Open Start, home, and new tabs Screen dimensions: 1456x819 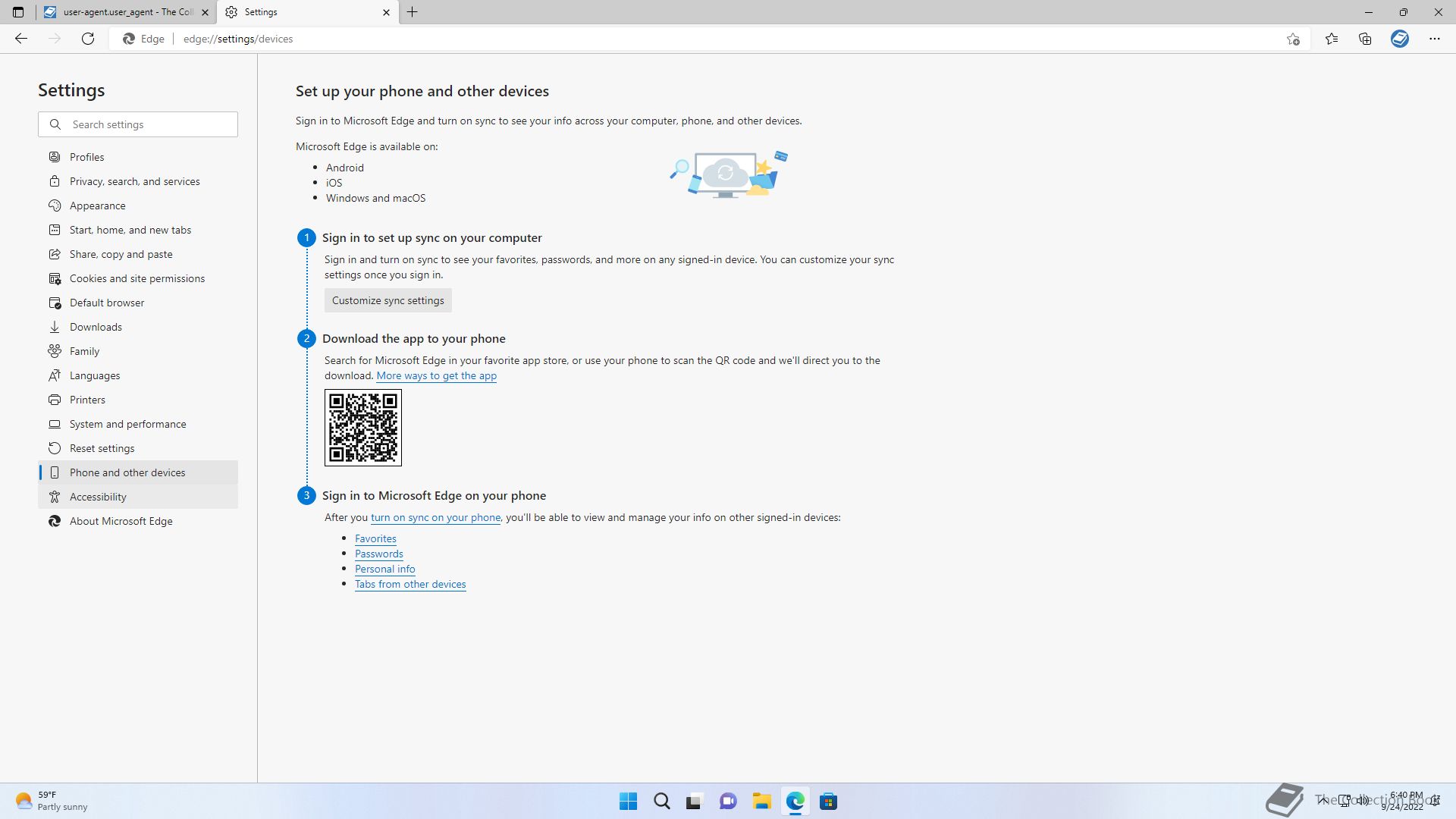click(x=138, y=230)
